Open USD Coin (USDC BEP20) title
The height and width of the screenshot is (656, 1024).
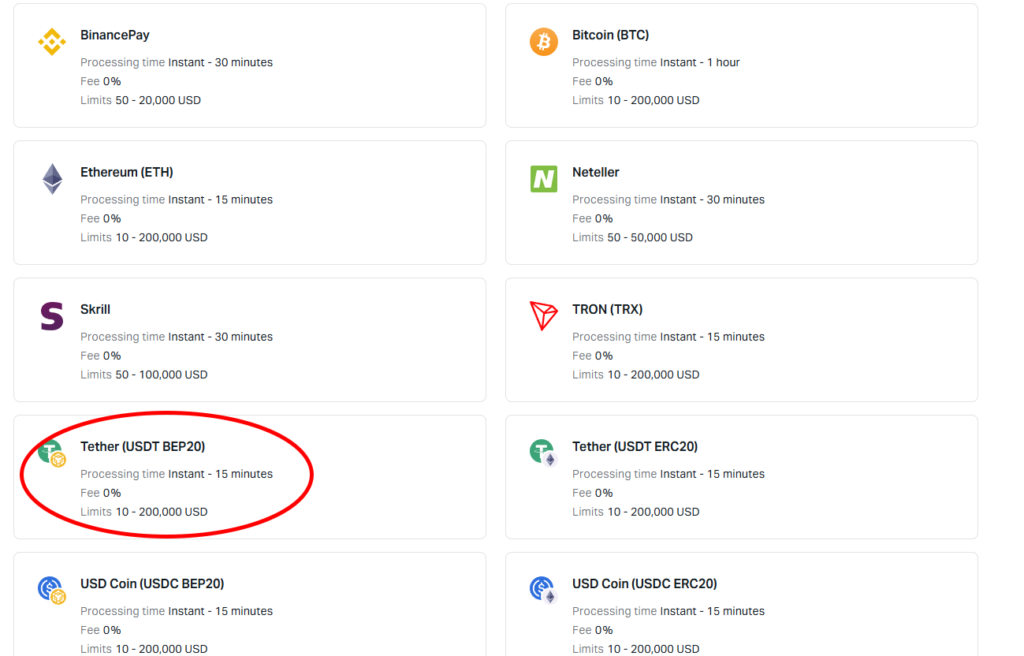click(x=152, y=583)
